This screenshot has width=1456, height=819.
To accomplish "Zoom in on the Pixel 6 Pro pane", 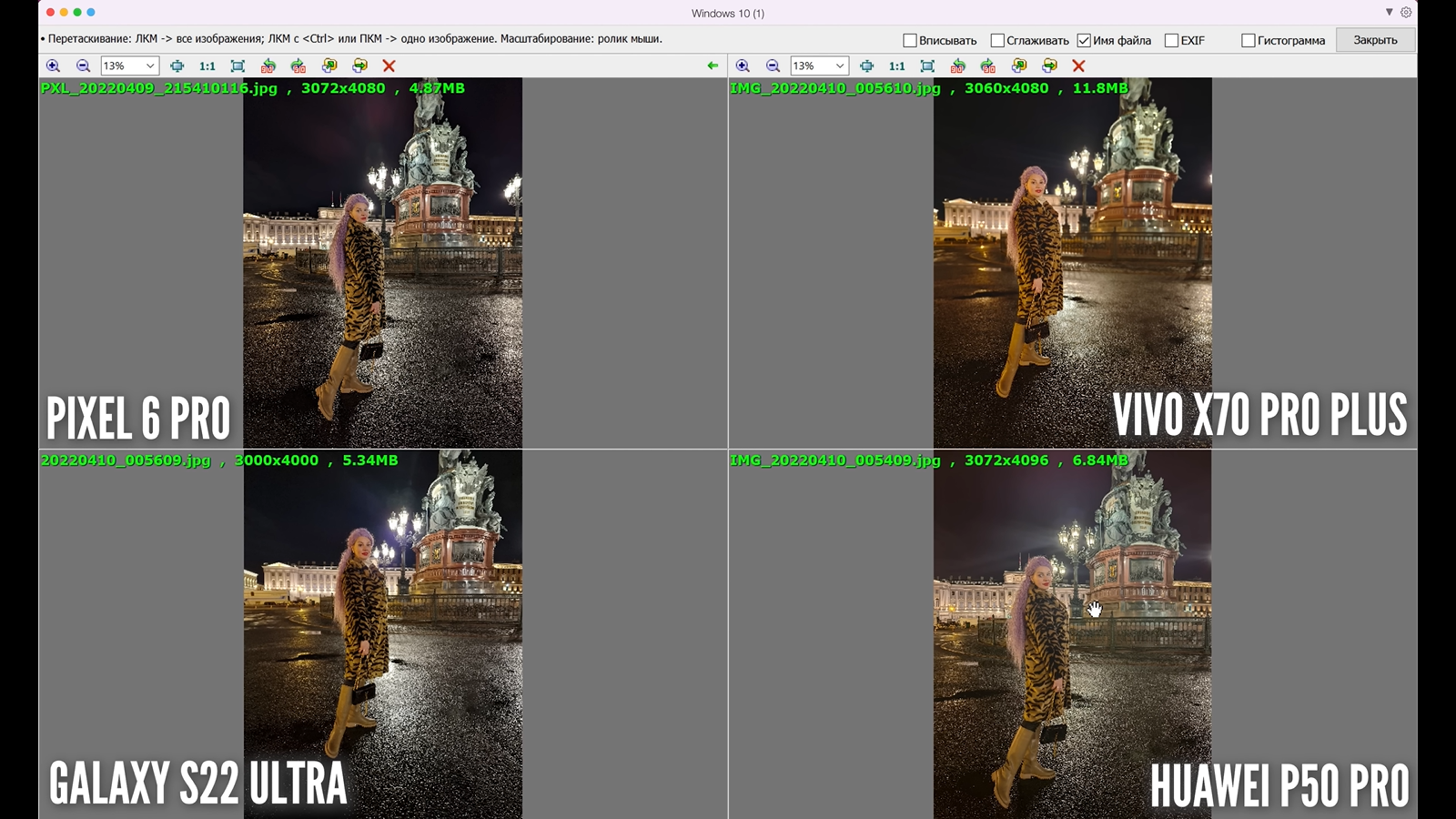I will pos(53,66).
